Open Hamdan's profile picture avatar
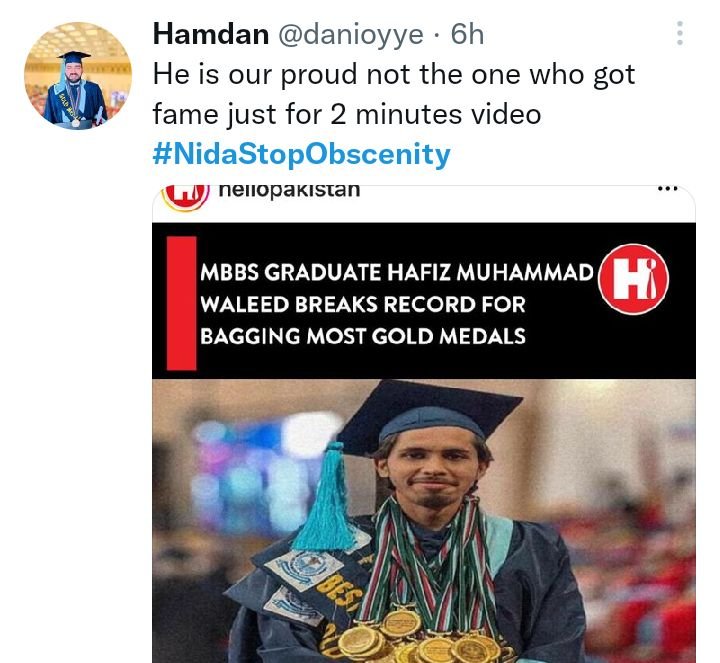Image resolution: width=720 pixels, height=663 pixels. (x=78, y=76)
